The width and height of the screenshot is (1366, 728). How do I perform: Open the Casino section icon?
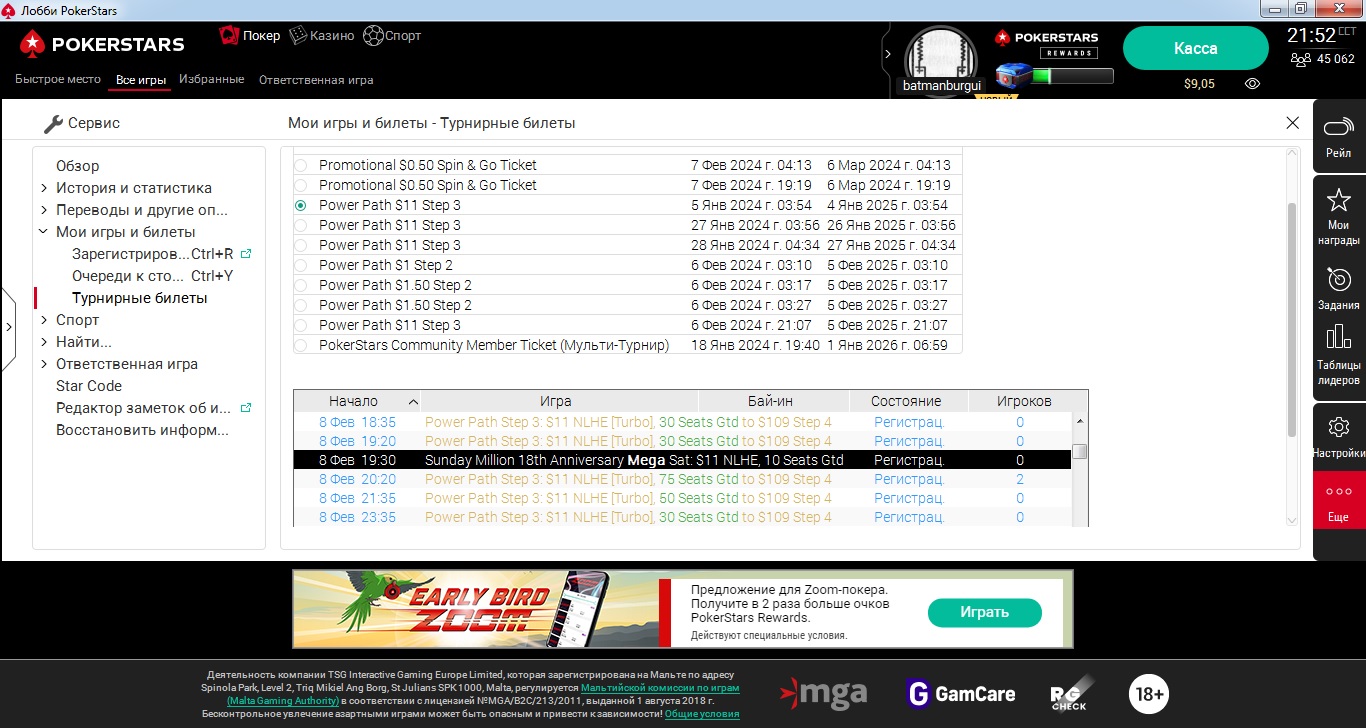coord(298,35)
